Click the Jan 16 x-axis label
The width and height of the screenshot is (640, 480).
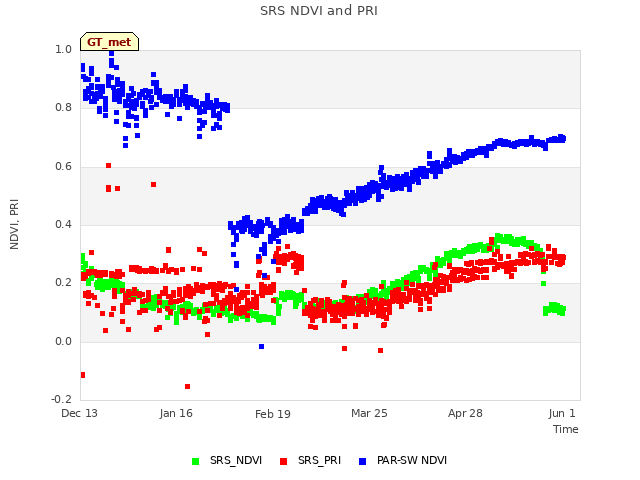[x=176, y=413]
